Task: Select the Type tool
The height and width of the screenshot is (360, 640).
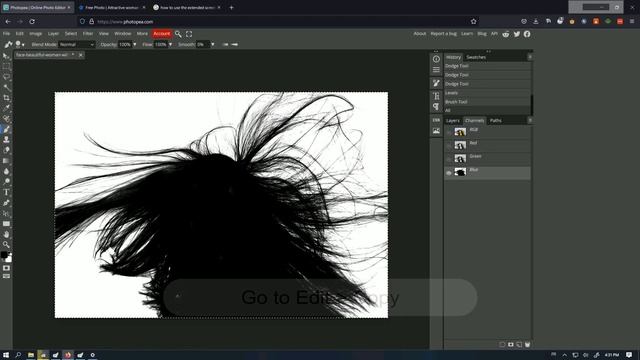Action: (6, 192)
